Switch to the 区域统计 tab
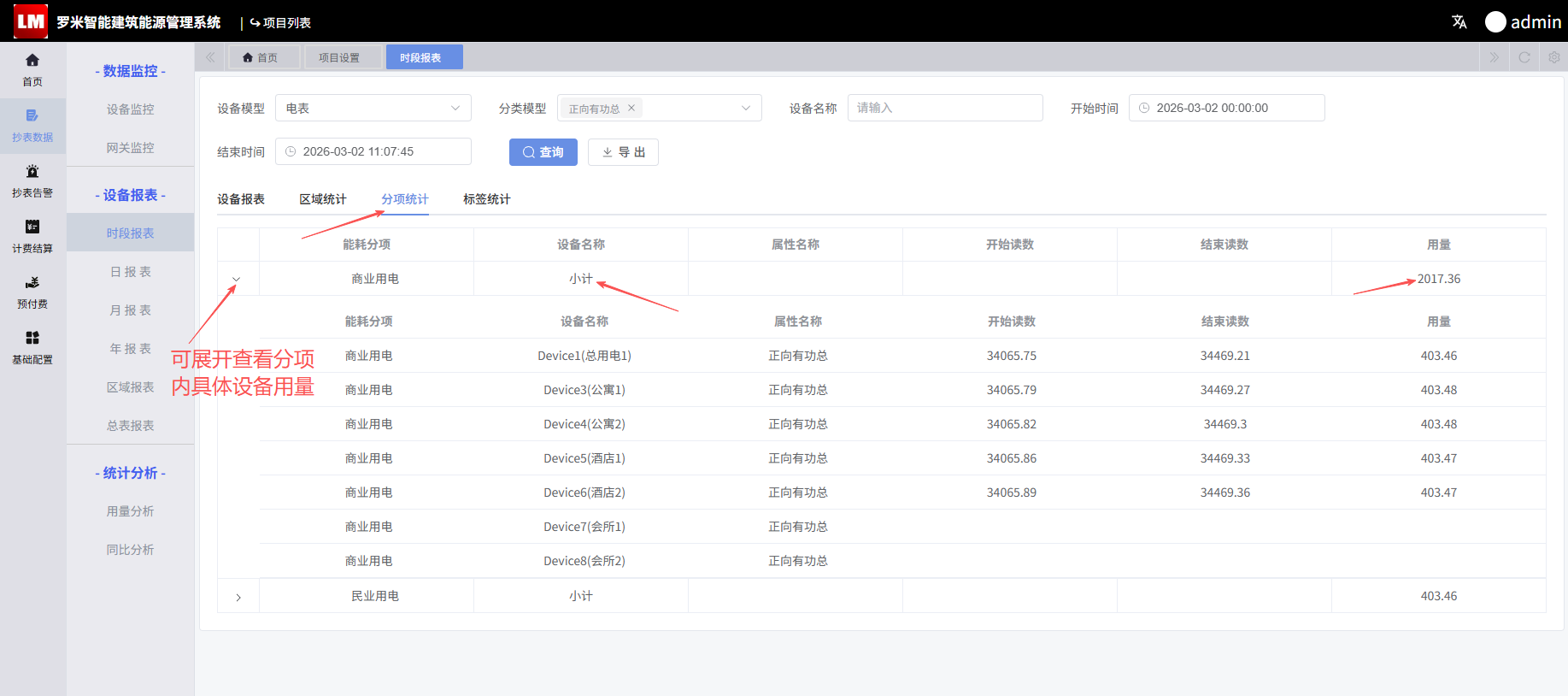This screenshot has height=696, width=1568. [x=323, y=199]
